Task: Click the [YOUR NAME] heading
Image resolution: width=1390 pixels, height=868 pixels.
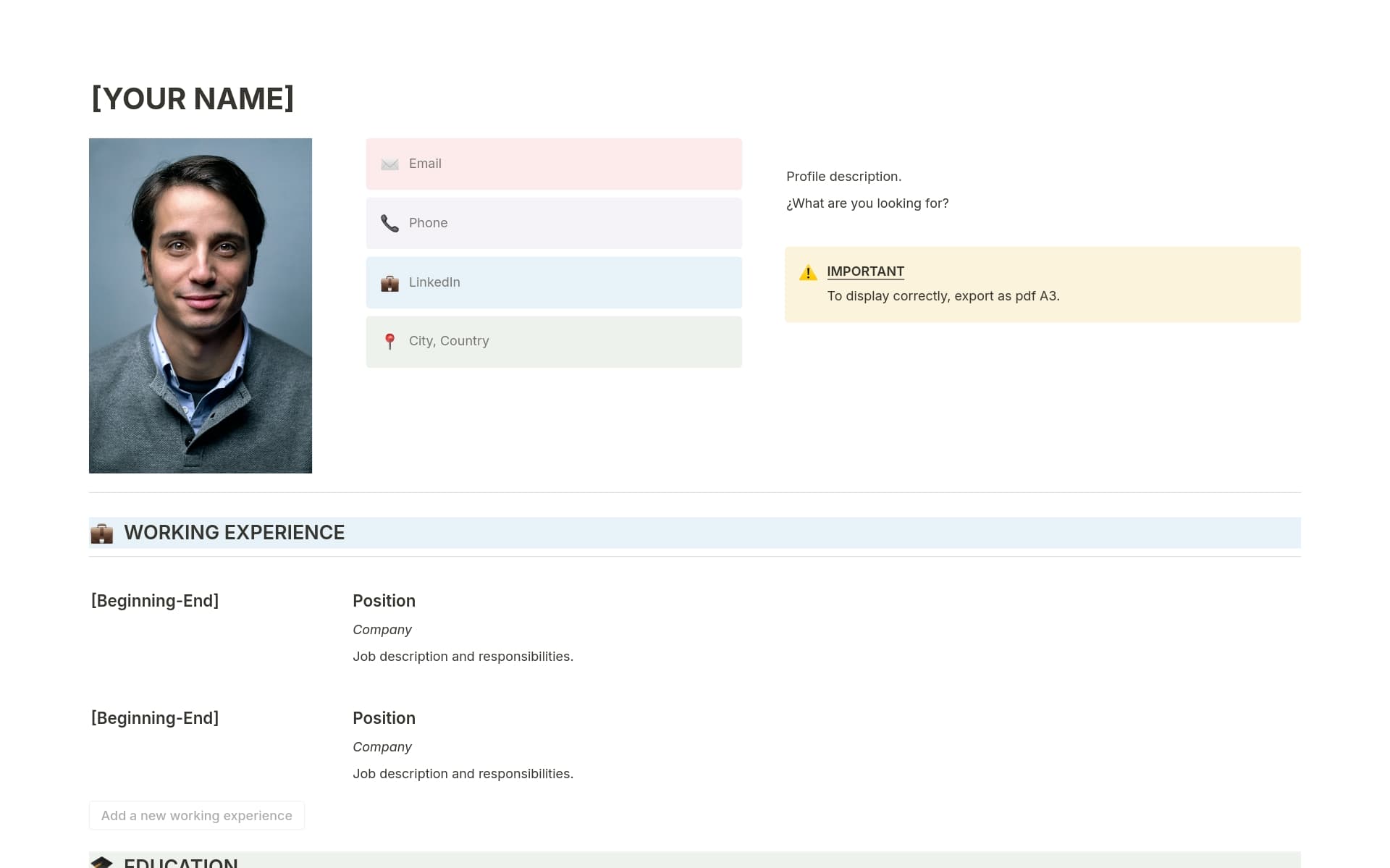Action: tap(193, 98)
